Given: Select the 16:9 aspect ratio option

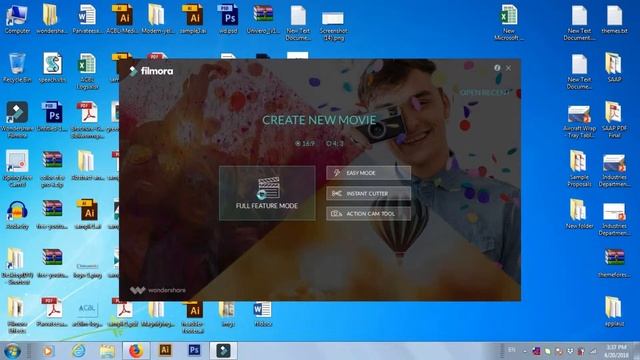Looking at the screenshot, I should tap(305, 144).
